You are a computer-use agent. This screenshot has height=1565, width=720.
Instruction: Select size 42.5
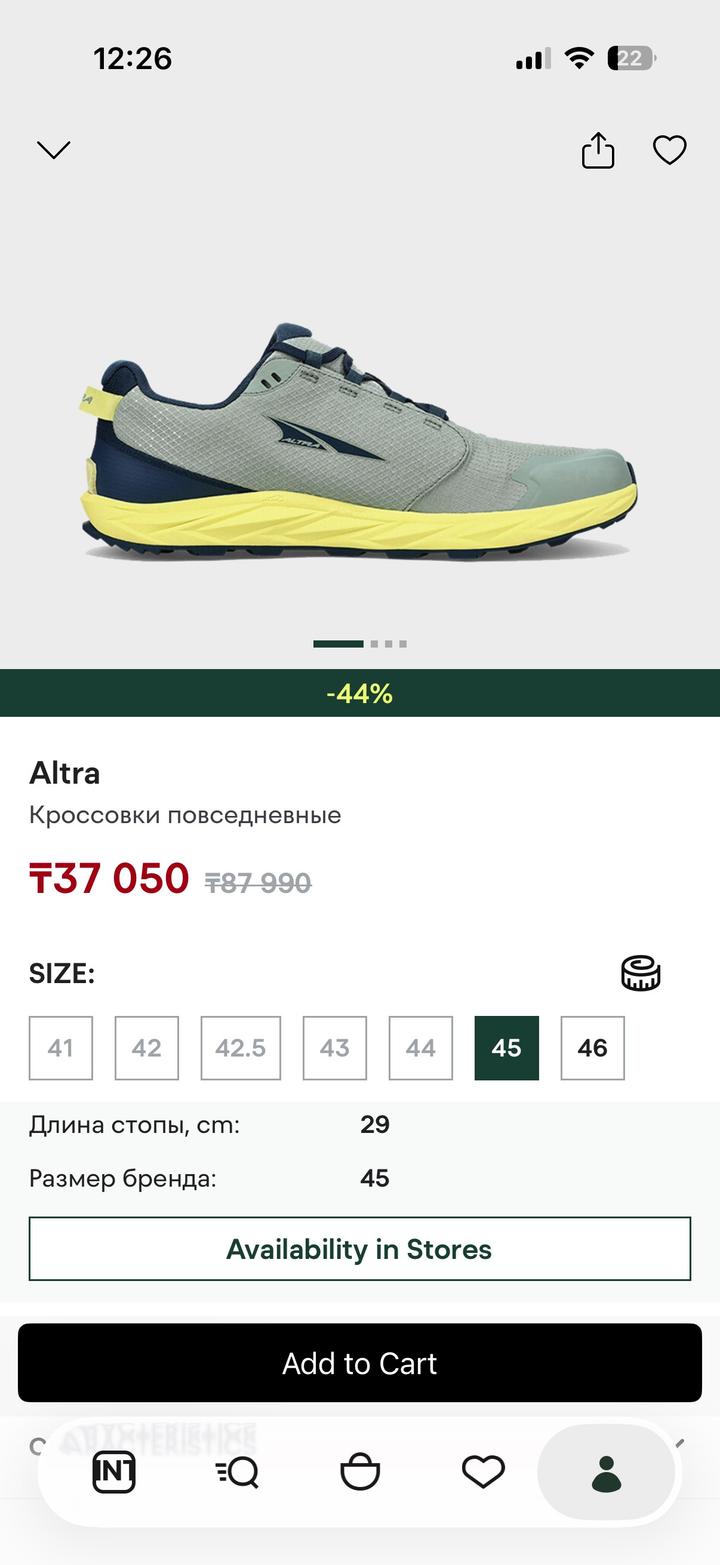pos(241,1048)
